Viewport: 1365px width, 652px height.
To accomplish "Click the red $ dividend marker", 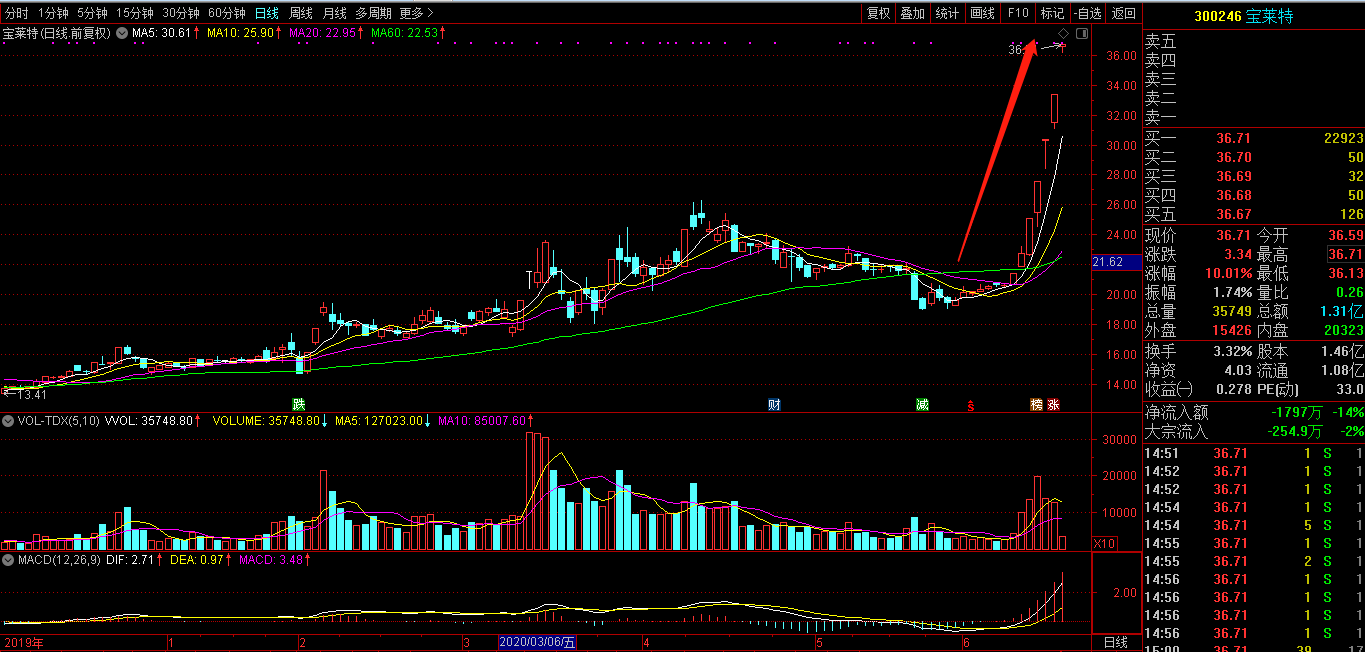I will pos(969,406).
